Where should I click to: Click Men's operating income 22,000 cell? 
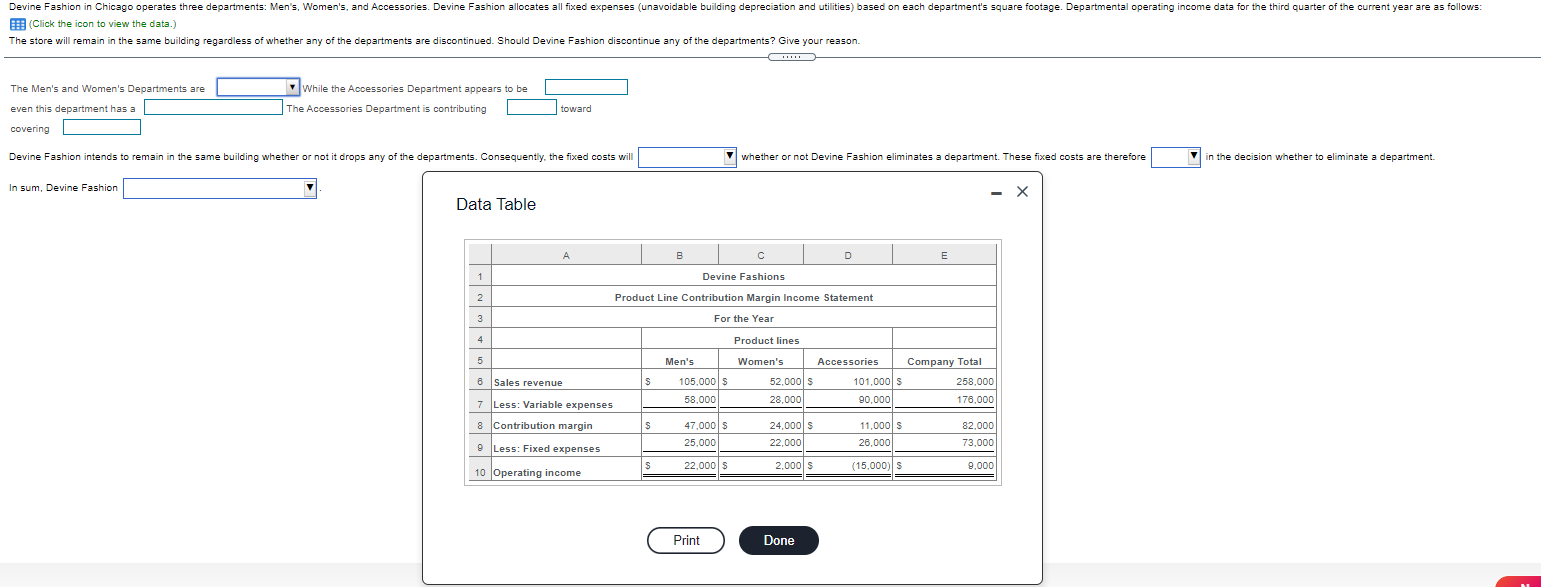coord(679,466)
